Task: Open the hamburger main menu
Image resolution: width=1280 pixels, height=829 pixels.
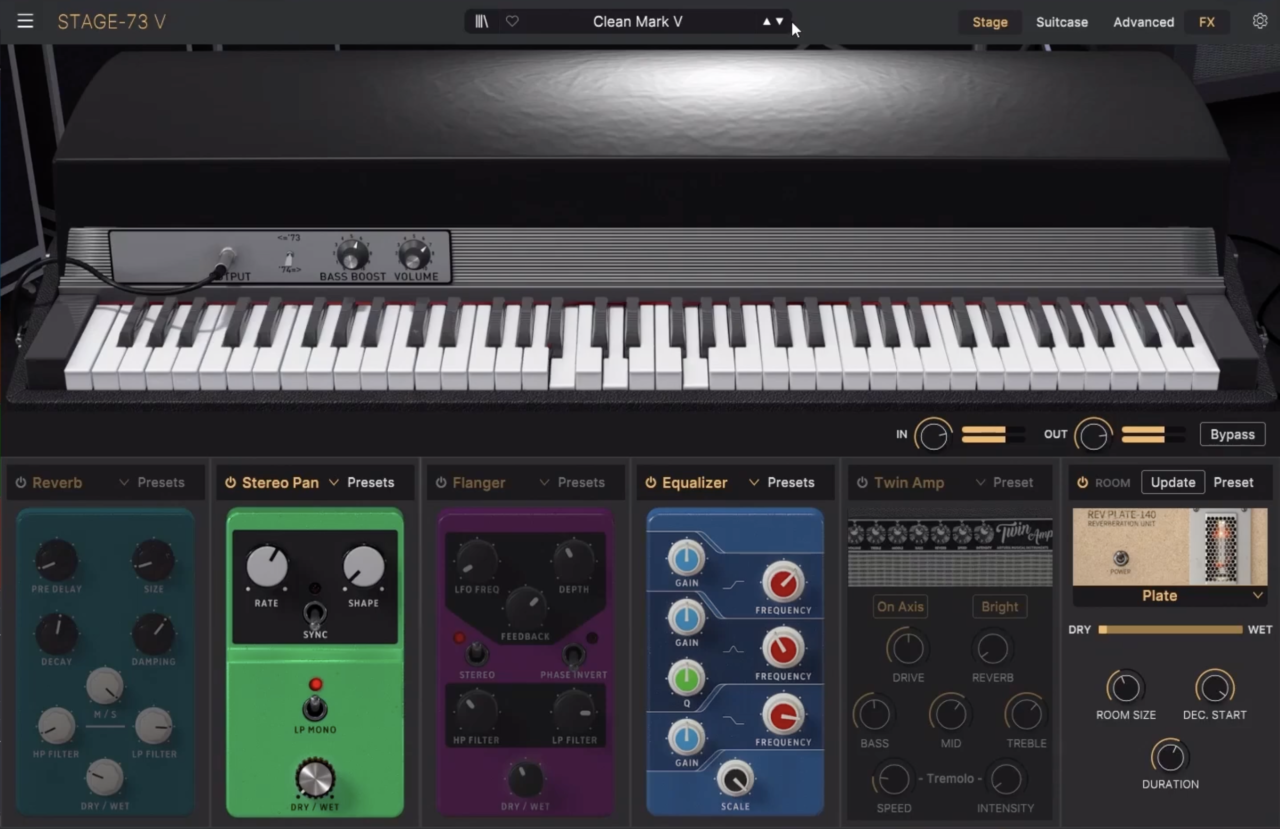Action: click(25, 21)
